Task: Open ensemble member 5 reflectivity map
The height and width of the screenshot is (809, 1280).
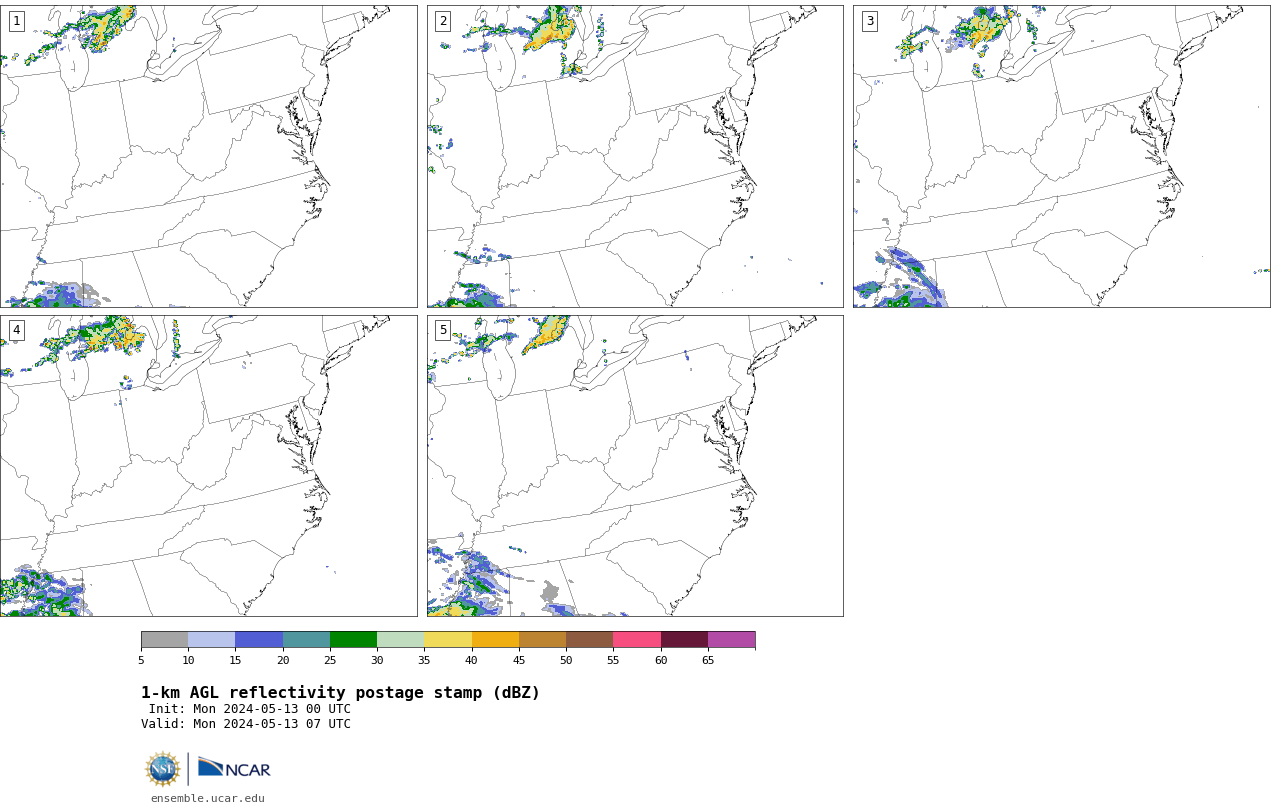Action: [635, 466]
